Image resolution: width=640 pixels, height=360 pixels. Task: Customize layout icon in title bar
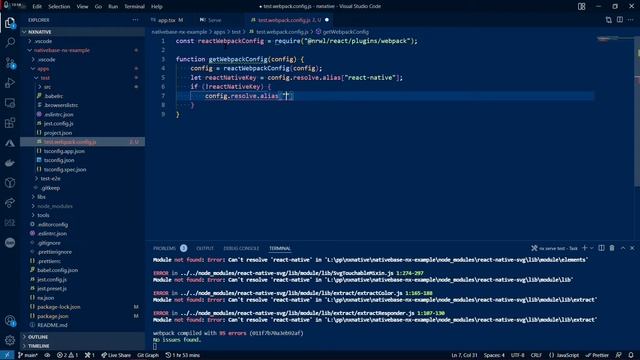tap(581, 7)
